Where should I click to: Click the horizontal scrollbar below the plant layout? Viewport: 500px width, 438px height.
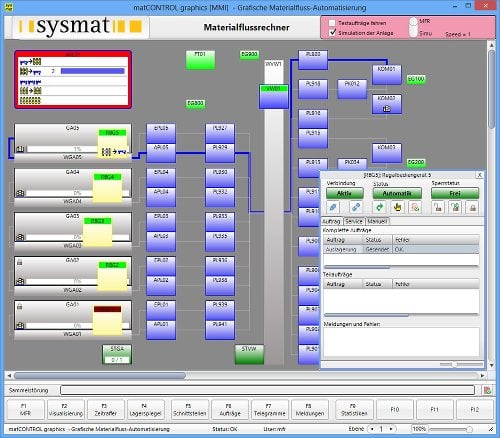pyautogui.click(x=246, y=376)
